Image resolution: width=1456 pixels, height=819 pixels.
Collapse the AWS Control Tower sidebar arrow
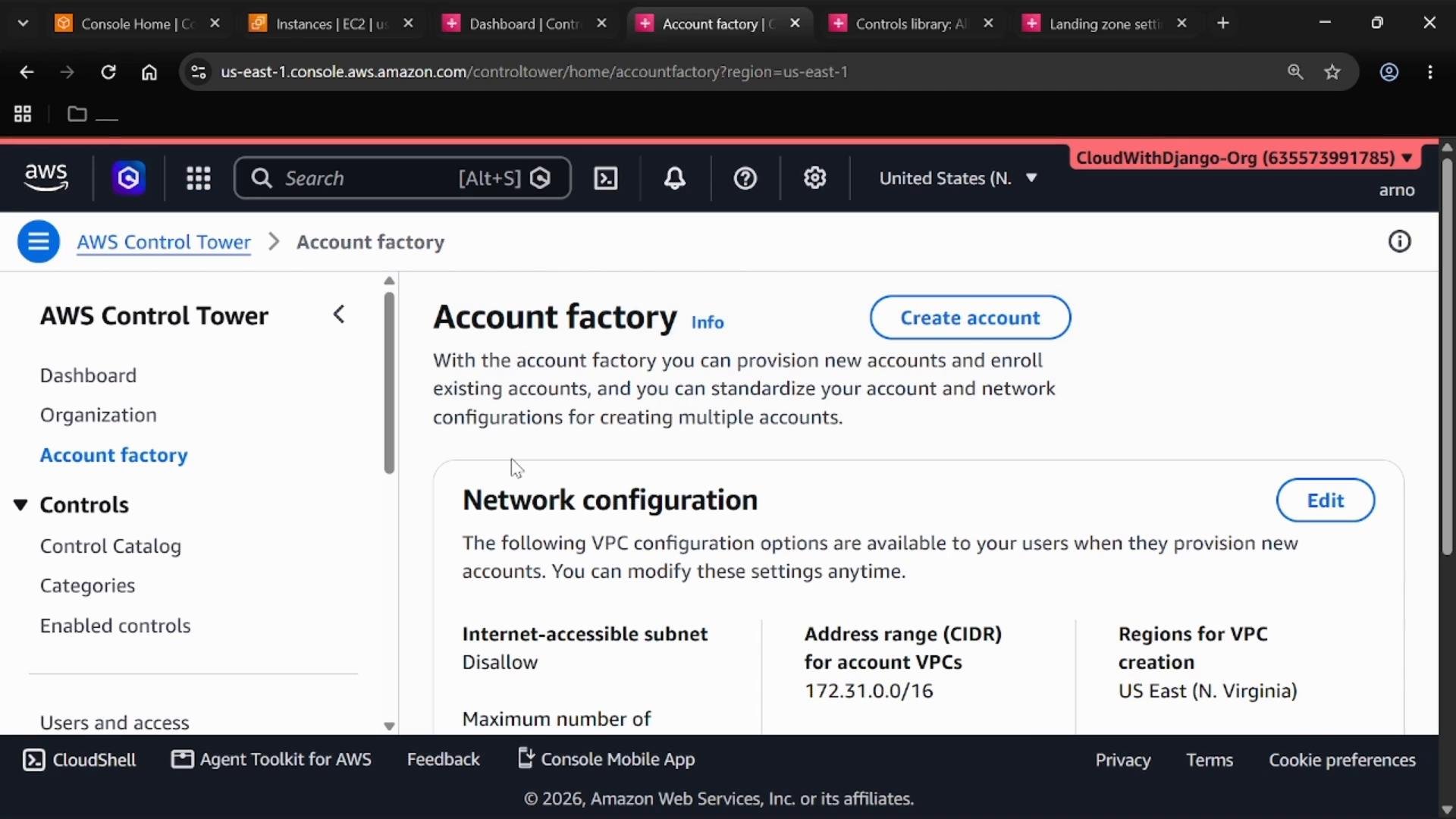click(339, 315)
